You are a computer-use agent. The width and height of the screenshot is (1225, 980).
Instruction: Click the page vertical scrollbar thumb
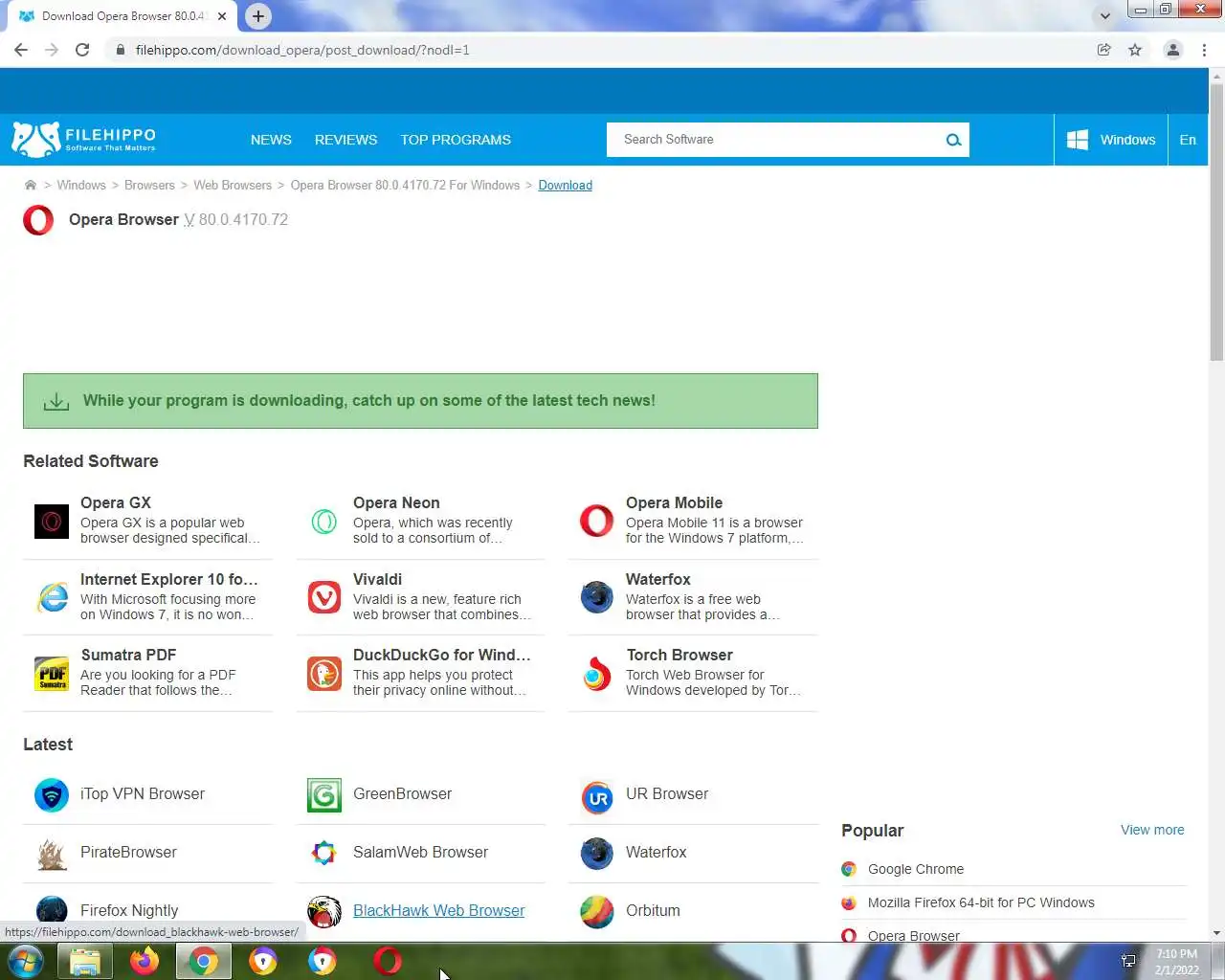pyautogui.click(x=1216, y=222)
